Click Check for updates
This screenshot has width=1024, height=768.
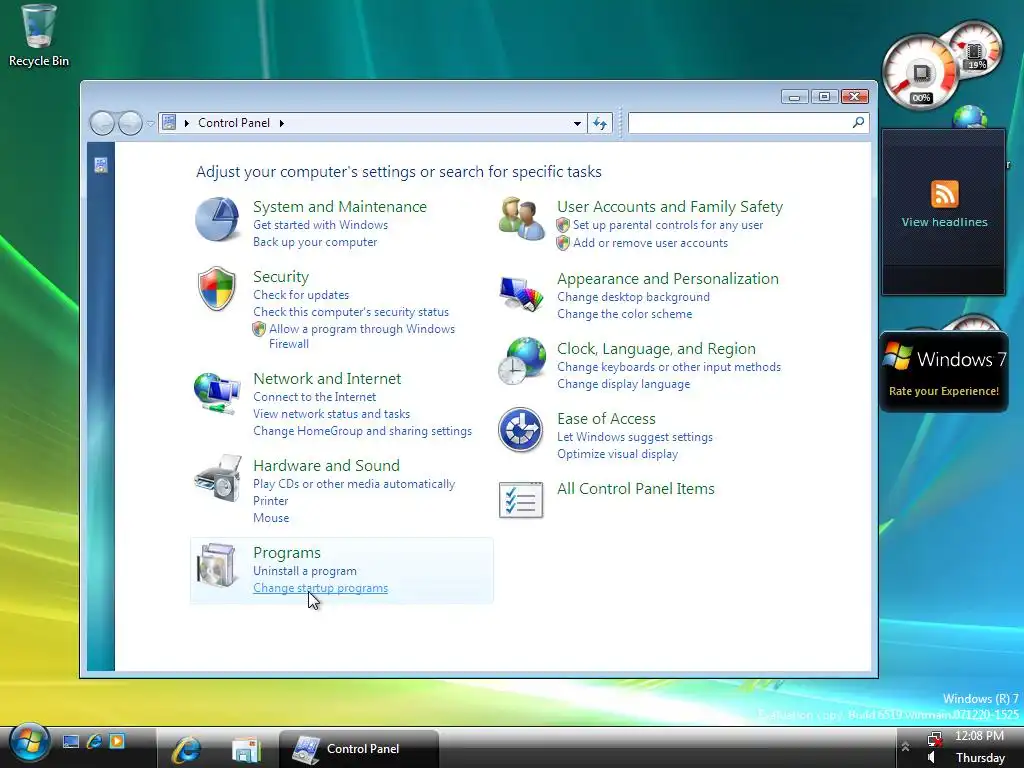click(x=301, y=295)
